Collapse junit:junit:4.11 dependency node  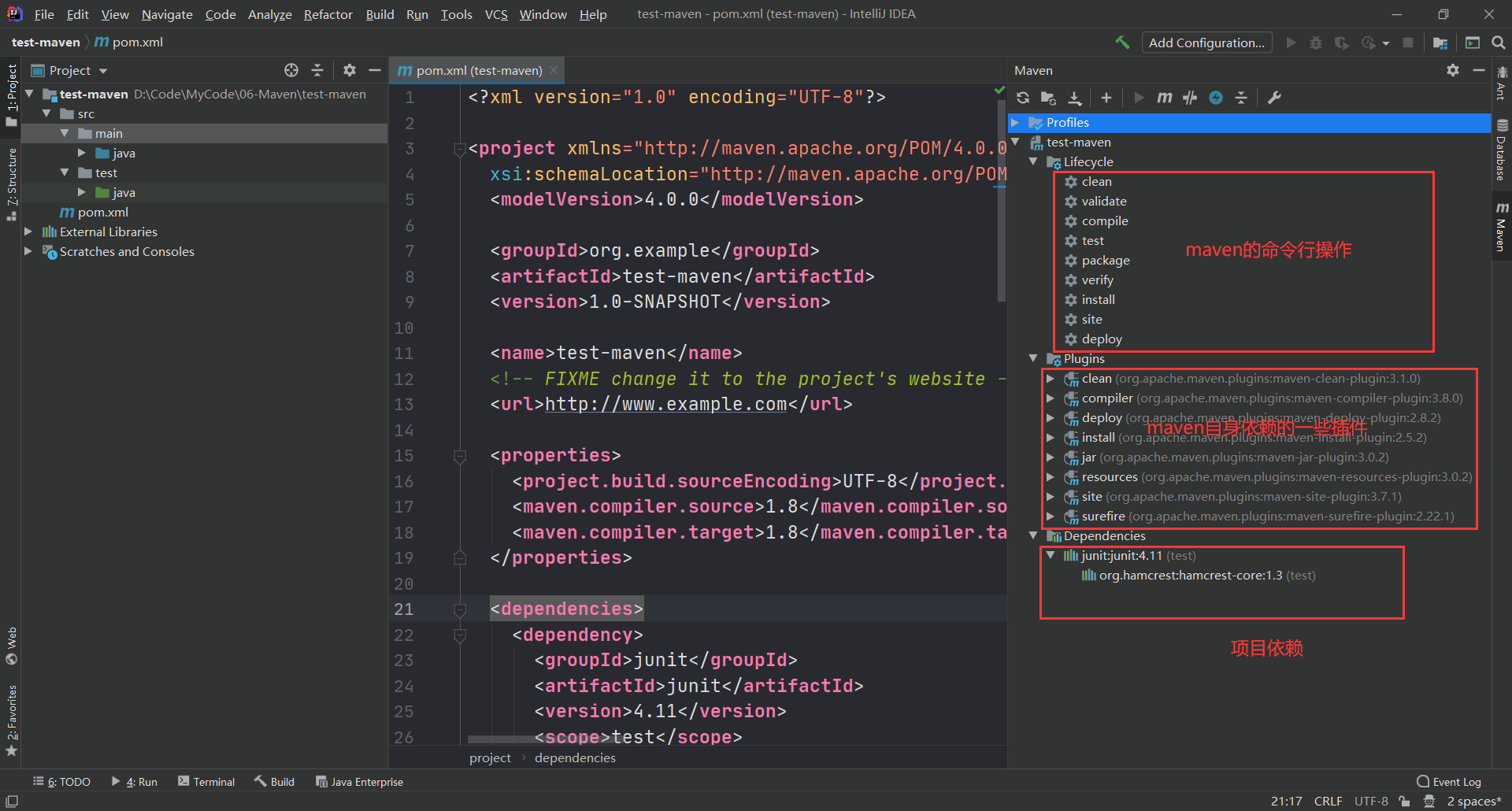(x=1051, y=555)
